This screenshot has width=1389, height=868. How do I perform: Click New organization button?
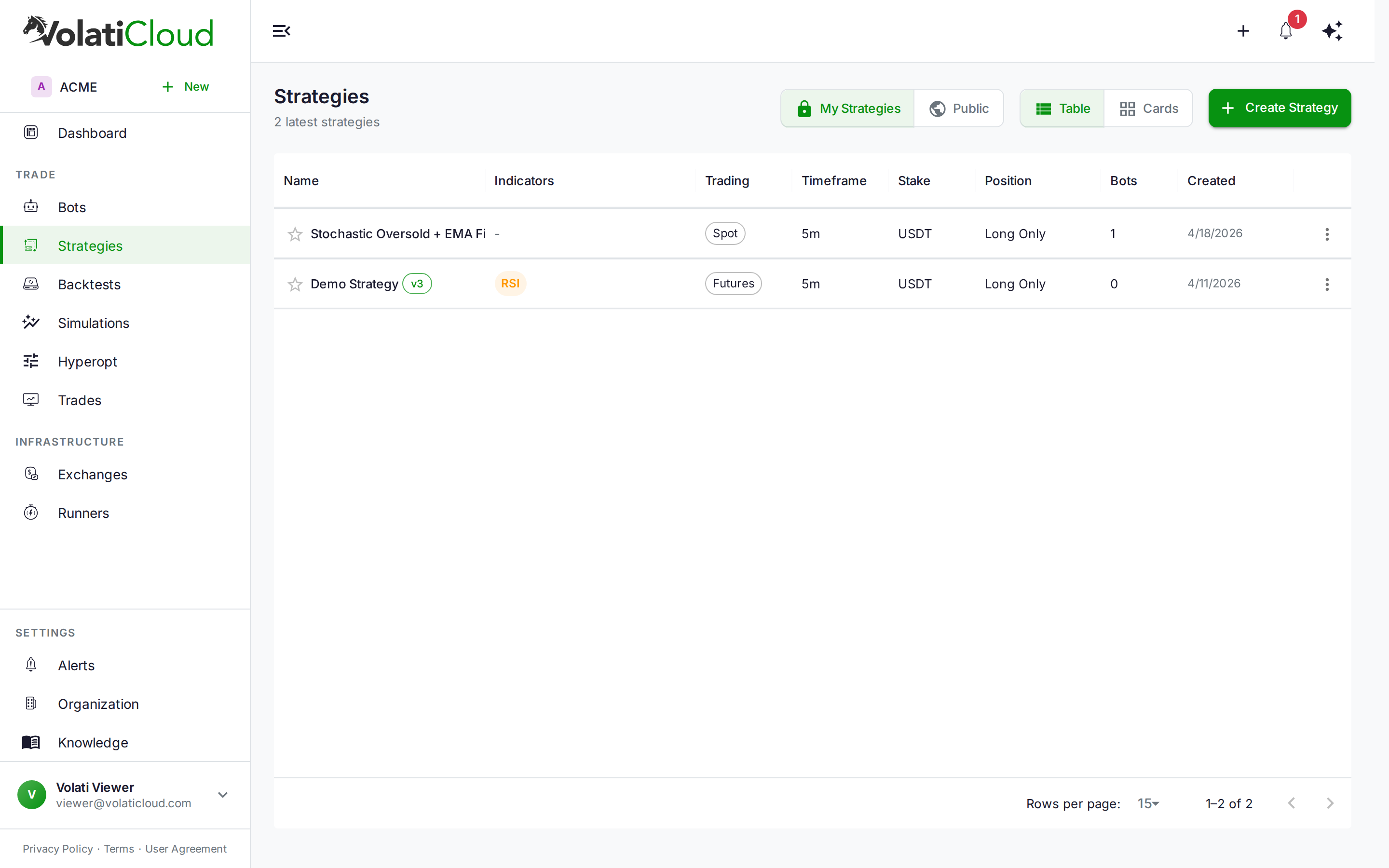point(185,87)
